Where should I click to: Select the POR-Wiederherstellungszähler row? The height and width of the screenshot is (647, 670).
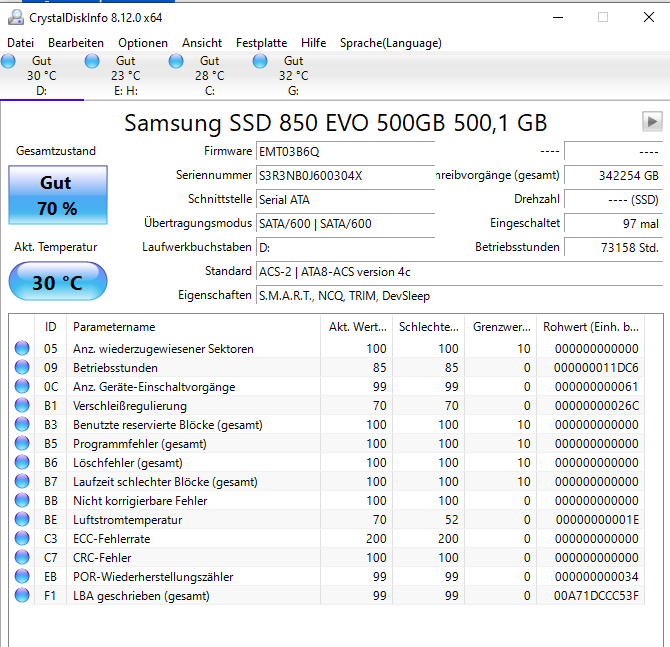327,576
